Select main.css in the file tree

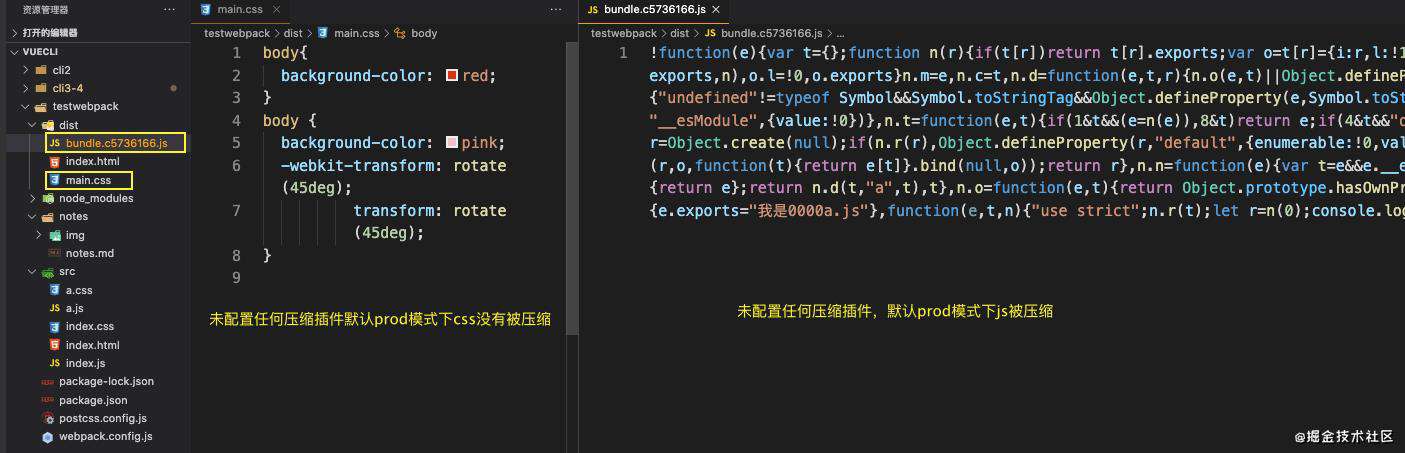89,180
